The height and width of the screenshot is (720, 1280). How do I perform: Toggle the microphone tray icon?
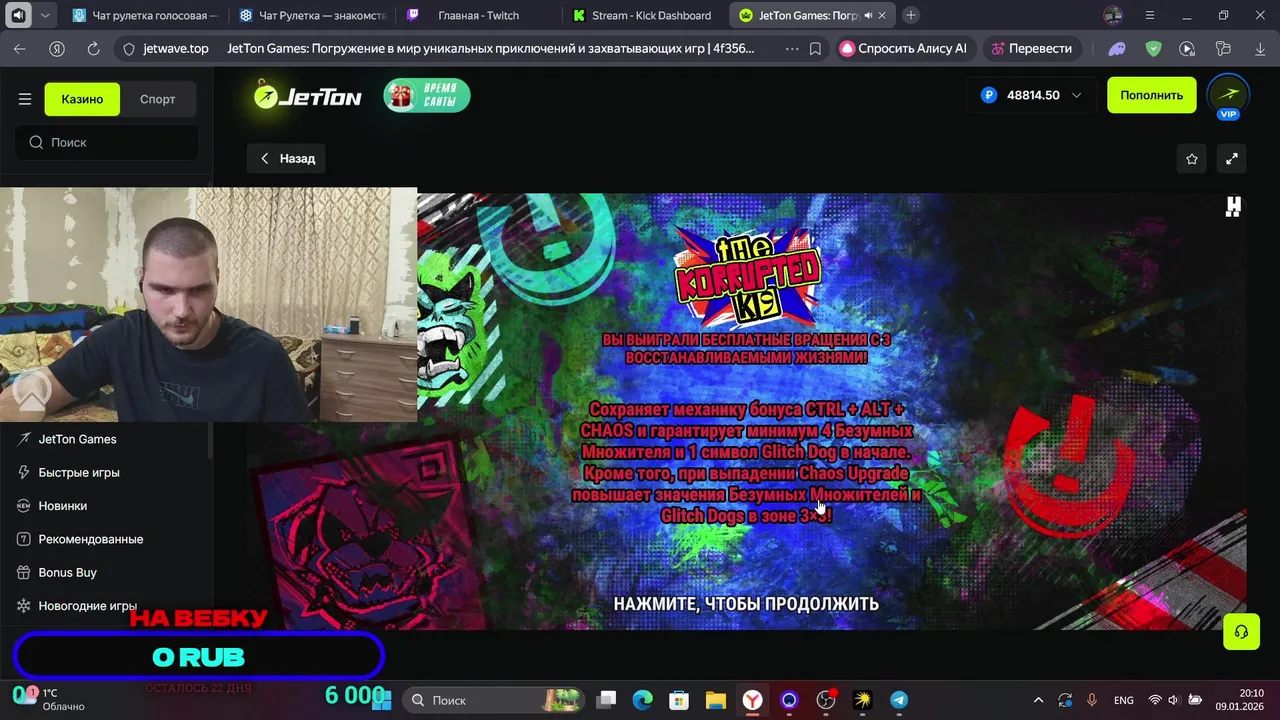pos(1092,700)
